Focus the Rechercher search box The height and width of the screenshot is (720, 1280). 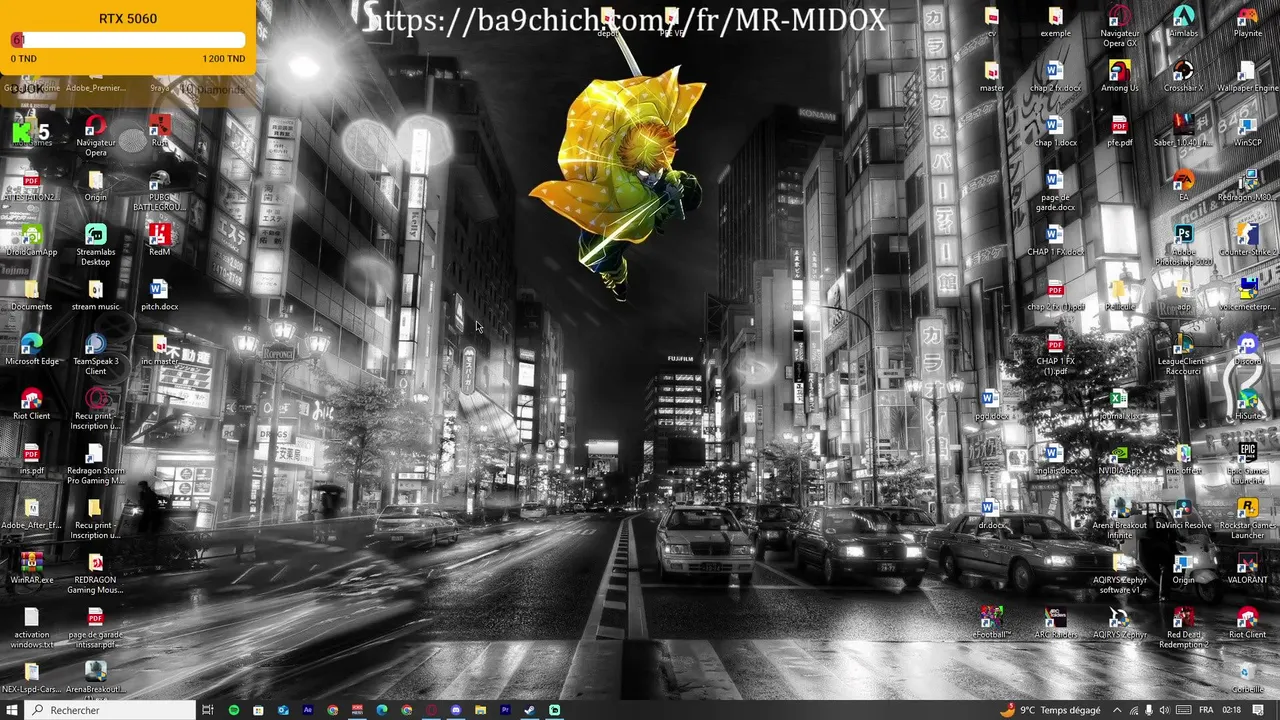click(x=110, y=710)
